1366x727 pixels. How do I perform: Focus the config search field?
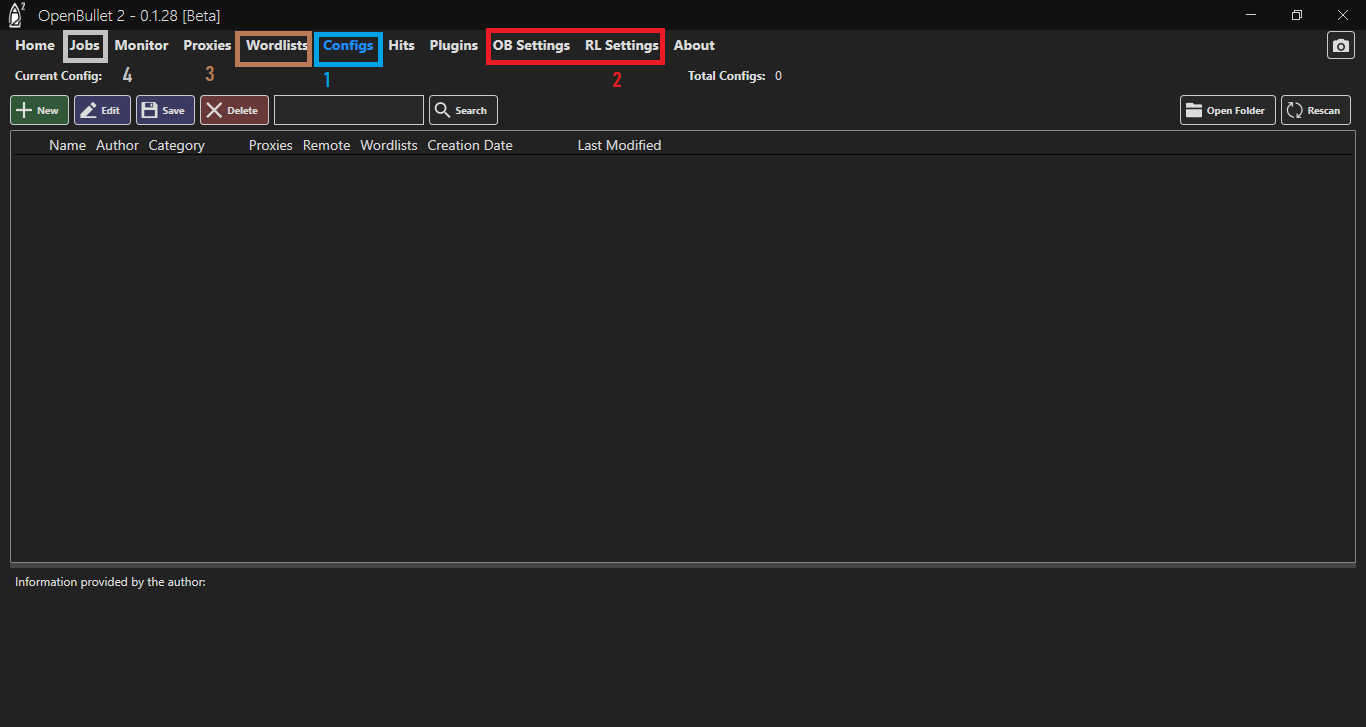349,110
